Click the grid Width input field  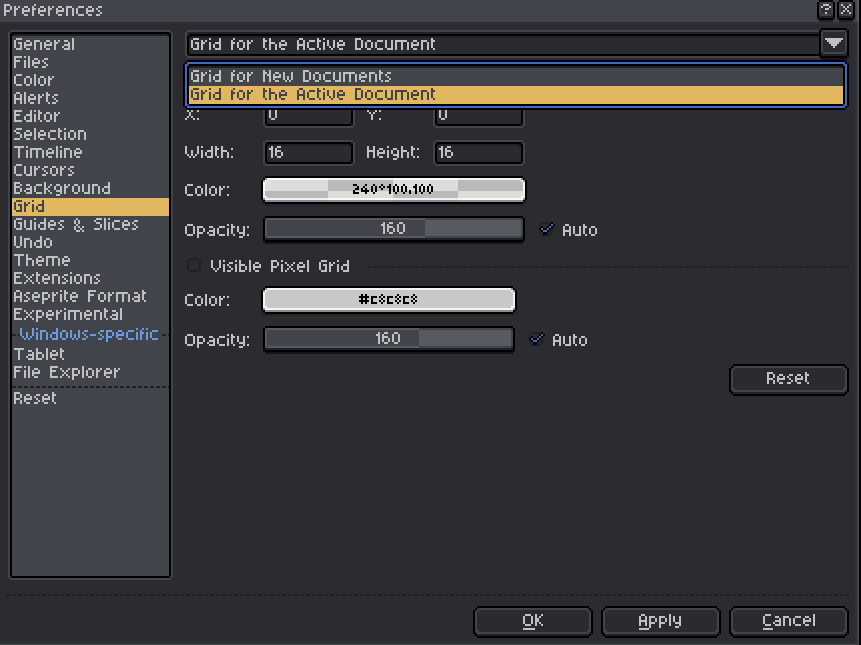tap(308, 153)
